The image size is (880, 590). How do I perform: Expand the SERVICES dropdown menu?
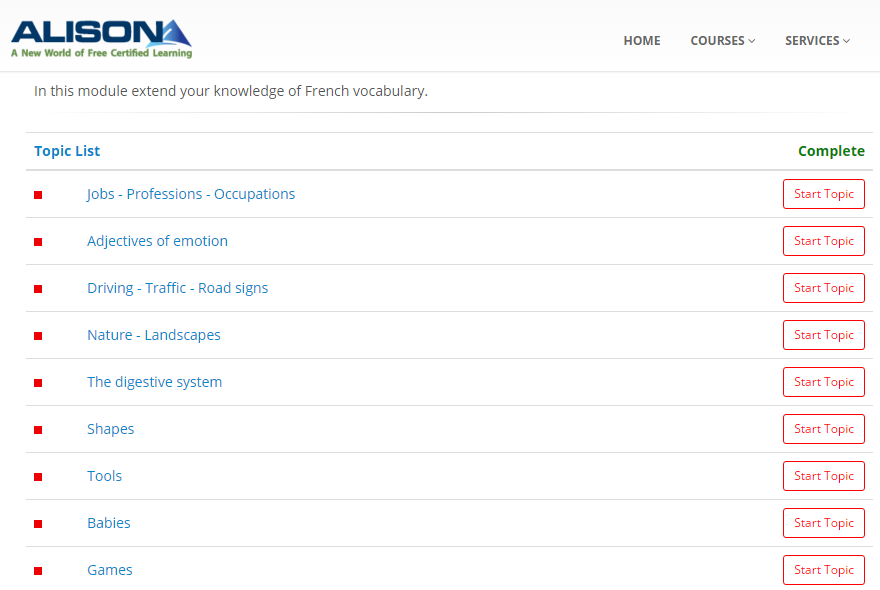click(817, 41)
